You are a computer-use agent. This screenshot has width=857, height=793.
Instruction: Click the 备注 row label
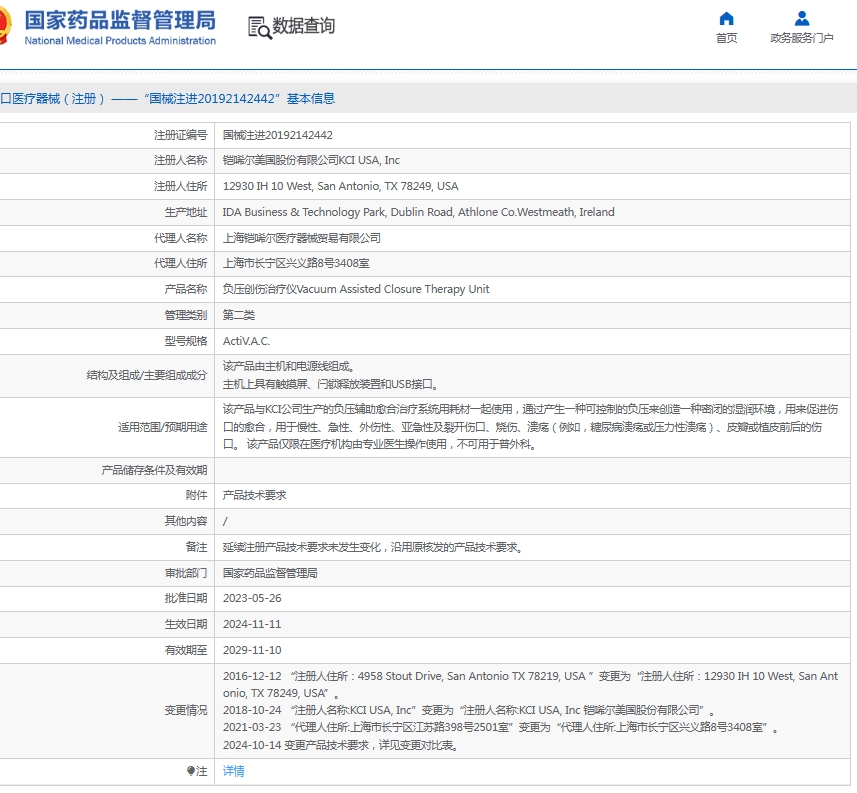pos(196,547)
